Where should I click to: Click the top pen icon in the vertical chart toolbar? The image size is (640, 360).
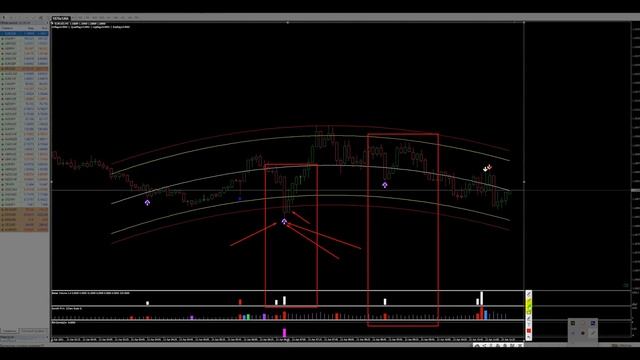pos(529,294)
